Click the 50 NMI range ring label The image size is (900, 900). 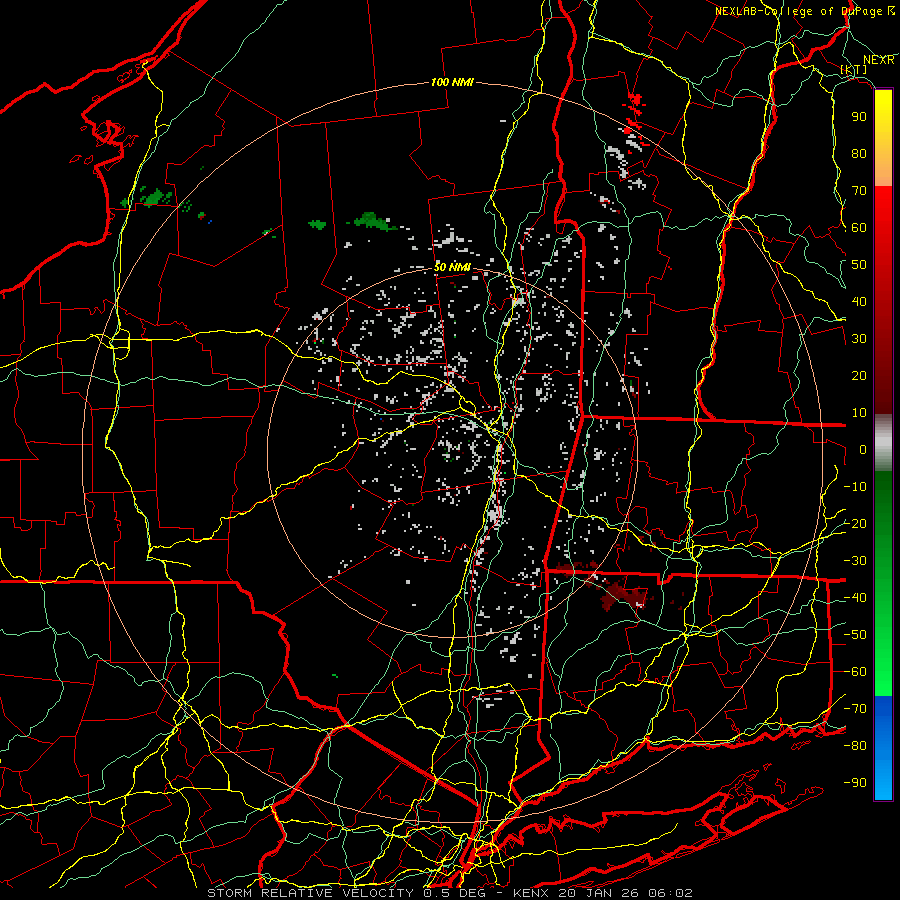click(x=452, y=267)
